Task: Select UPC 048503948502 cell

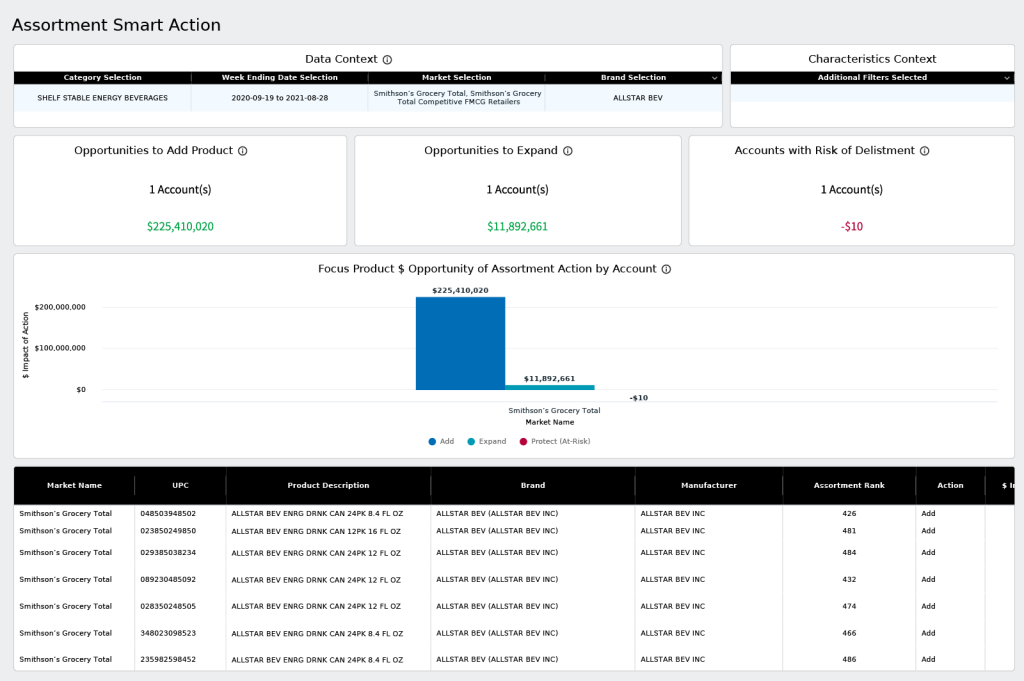Action: tap(168, 514)
